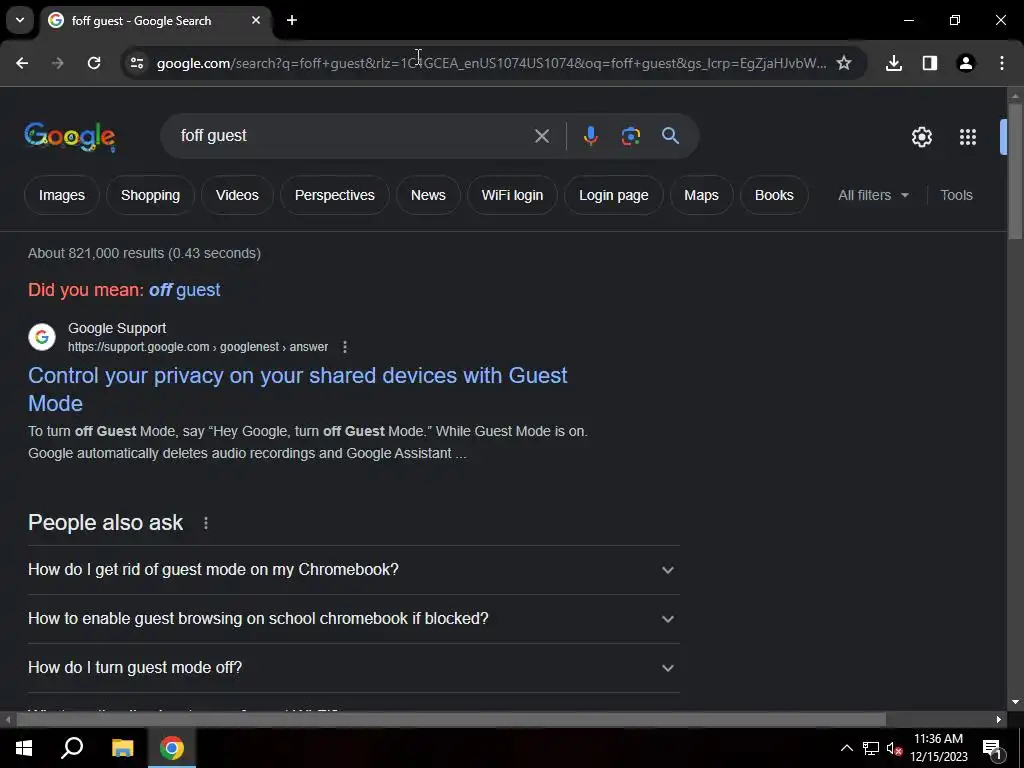Open new tab with plus button
This screenshot has width=1024, height=768.
pos(292,20)
